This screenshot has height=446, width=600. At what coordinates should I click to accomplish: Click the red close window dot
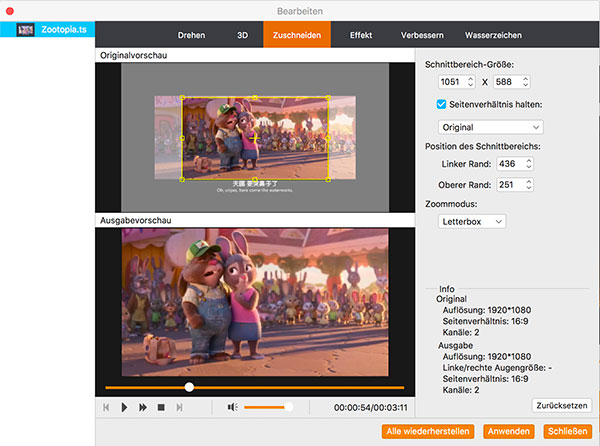(10, 11)
